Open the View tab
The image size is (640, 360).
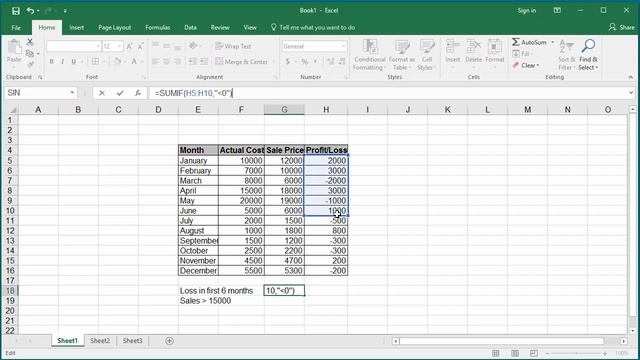pos(250,28)
